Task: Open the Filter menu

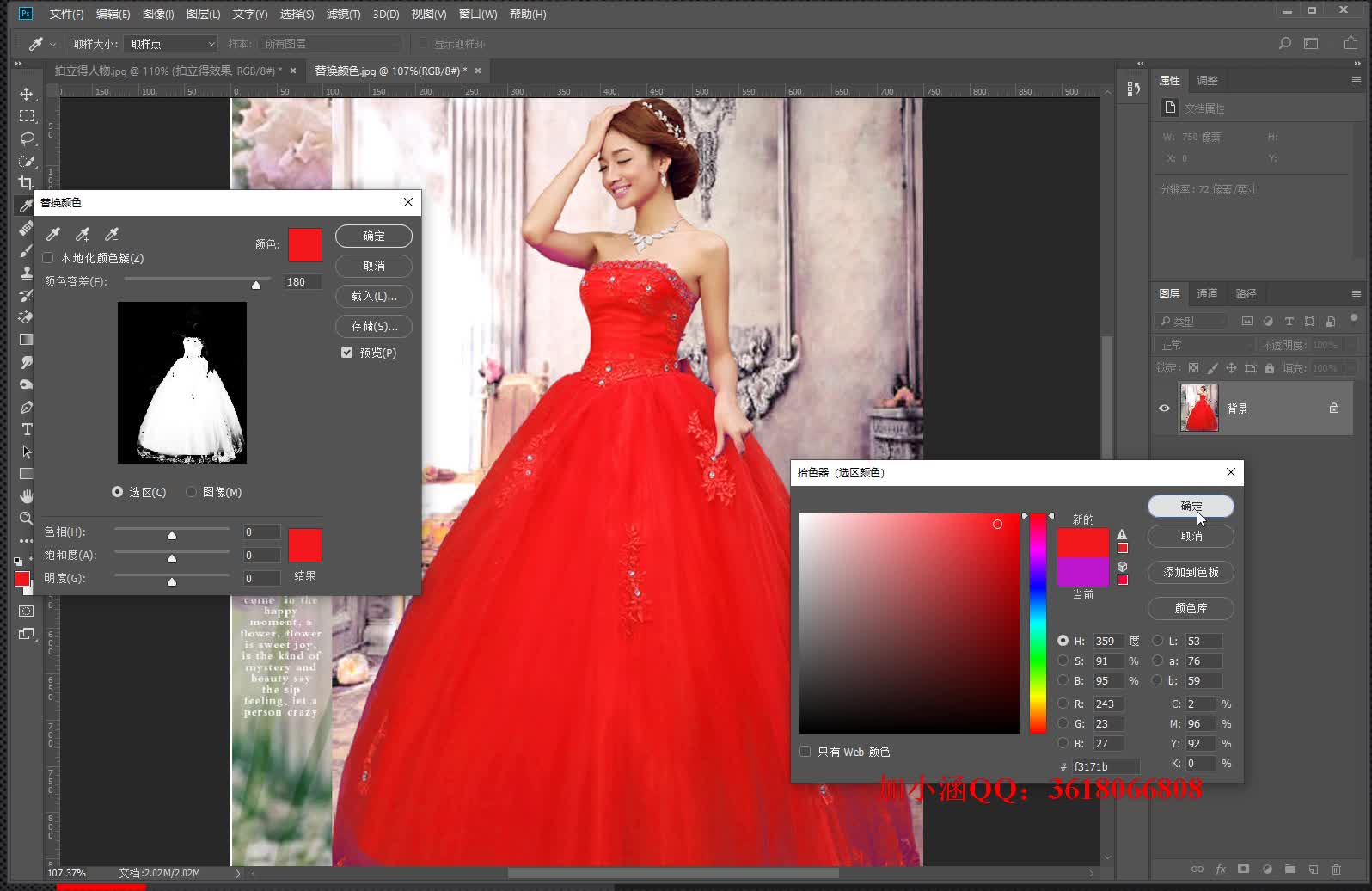Action: [x=343, y=14]
